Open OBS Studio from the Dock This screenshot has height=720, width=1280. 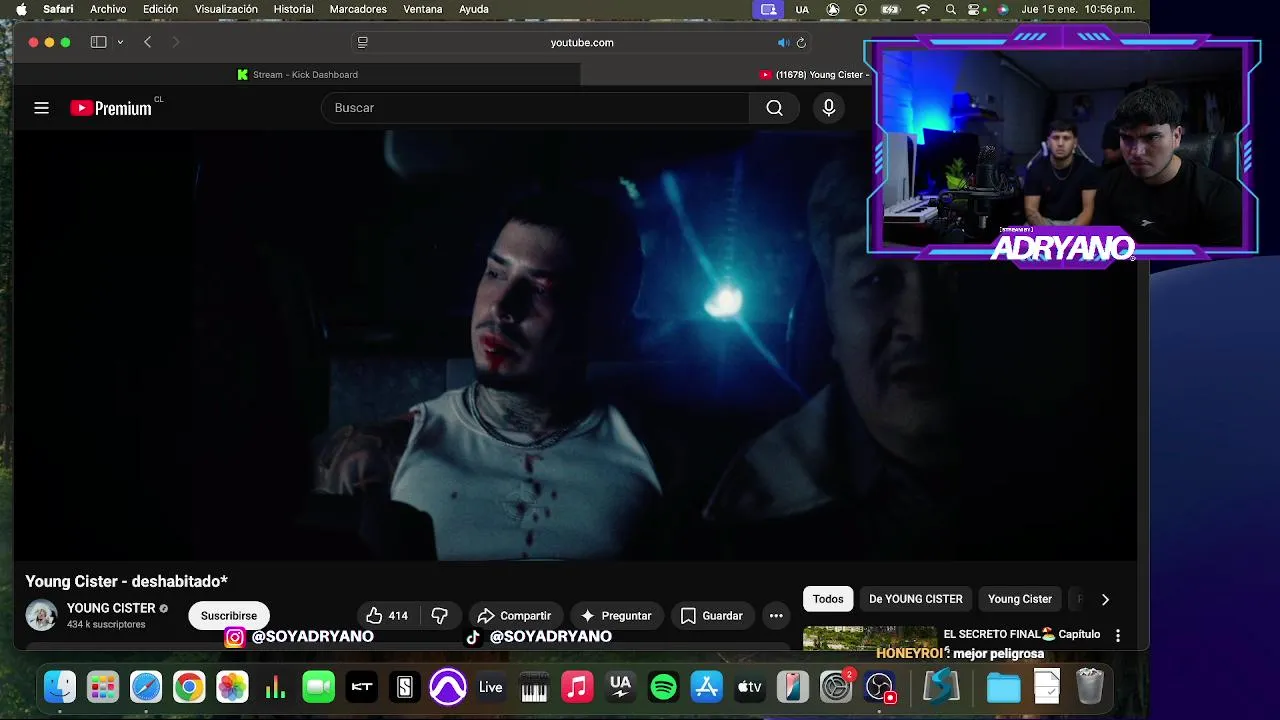(x=879, y=687)
